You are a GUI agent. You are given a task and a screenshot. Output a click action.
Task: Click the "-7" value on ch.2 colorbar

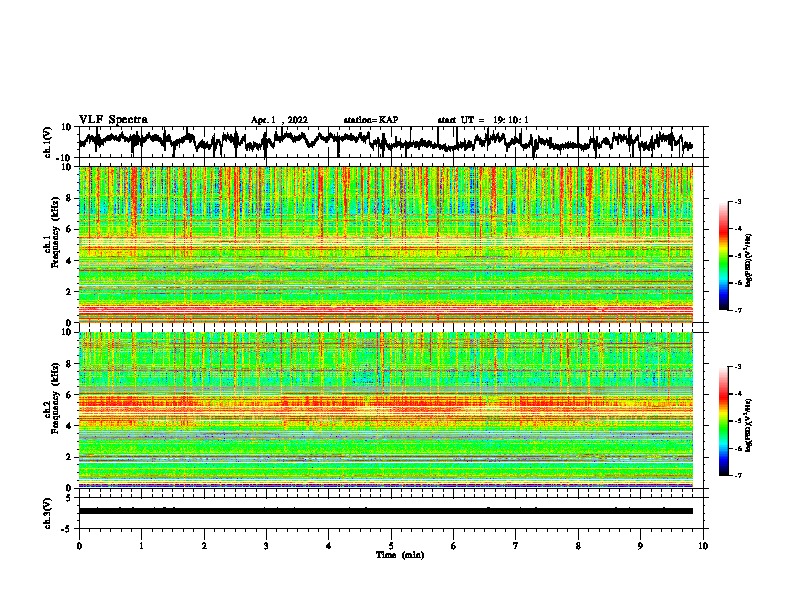pos(737,475)
